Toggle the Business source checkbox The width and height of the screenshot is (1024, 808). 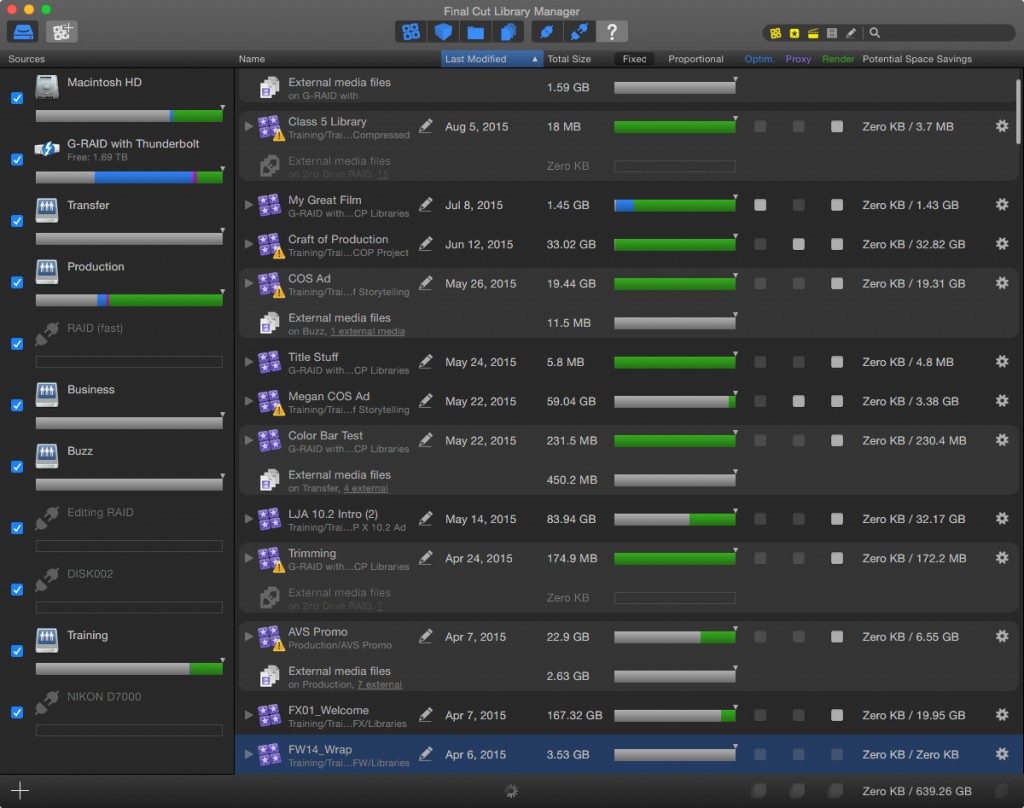tap(17, 405)
